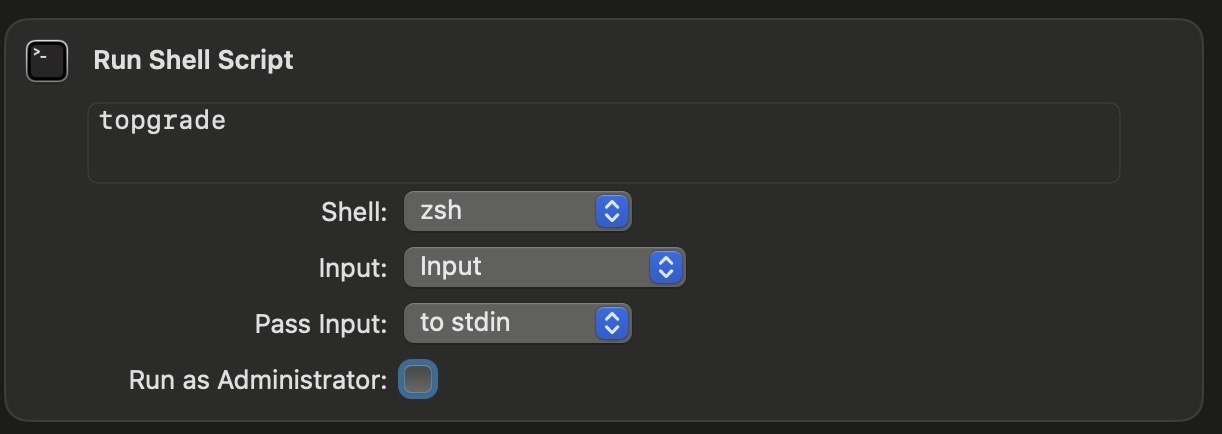Select the Run Shell Script action title
Viewport: 1222px width, 434px height.
[x=193, y=60]
